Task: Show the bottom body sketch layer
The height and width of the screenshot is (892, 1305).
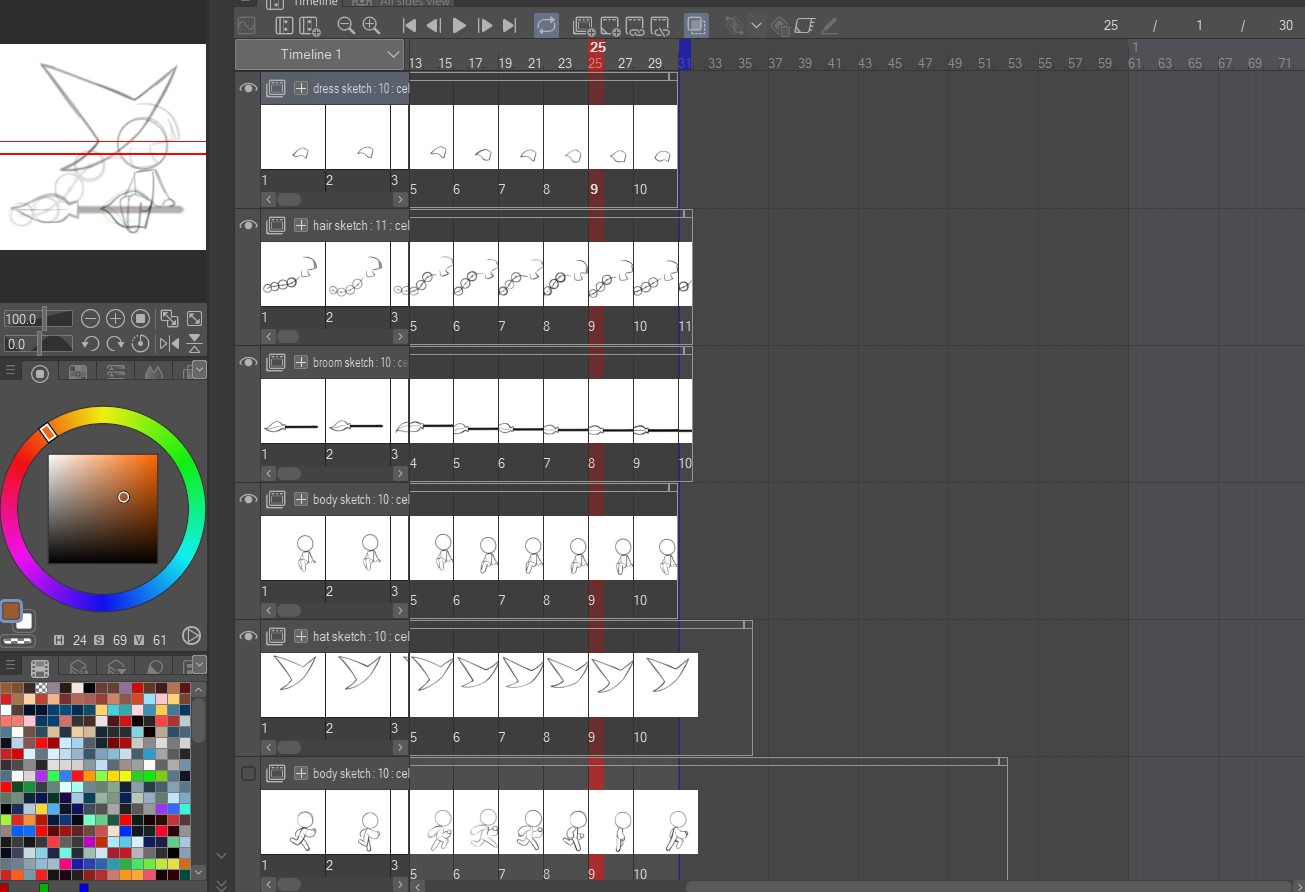Action: click(247, 773)
